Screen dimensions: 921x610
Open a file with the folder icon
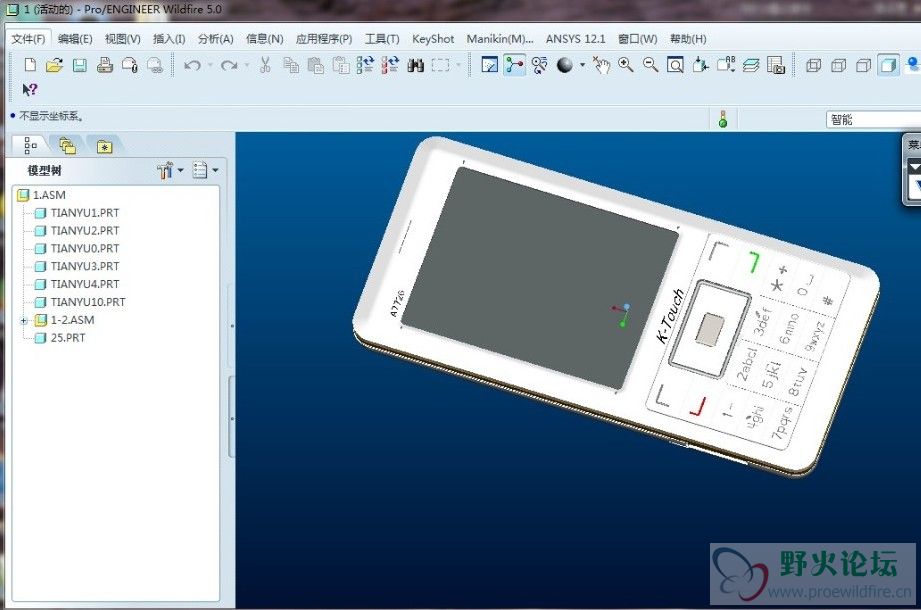point(55,65)
